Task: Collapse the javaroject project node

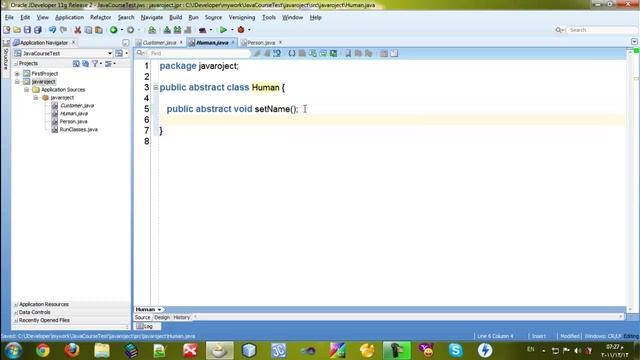Action: tap(17, 82)
